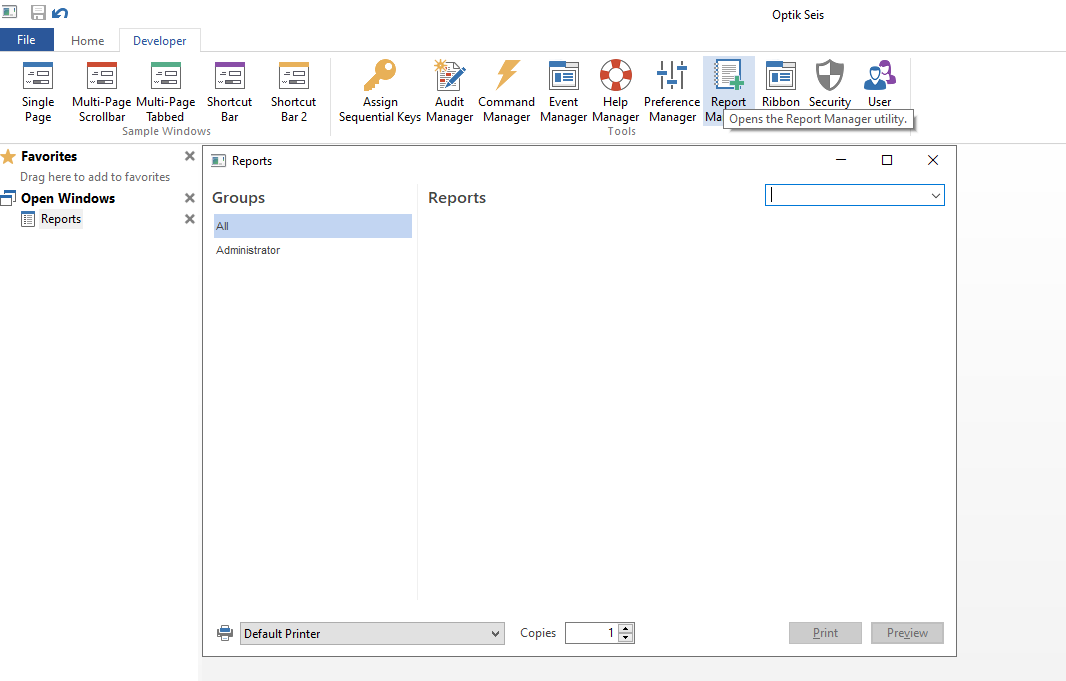Click into the reports search text field
Image resolution: width=1066 pixels, height=681 pixels.
click(x=846, y=196)
